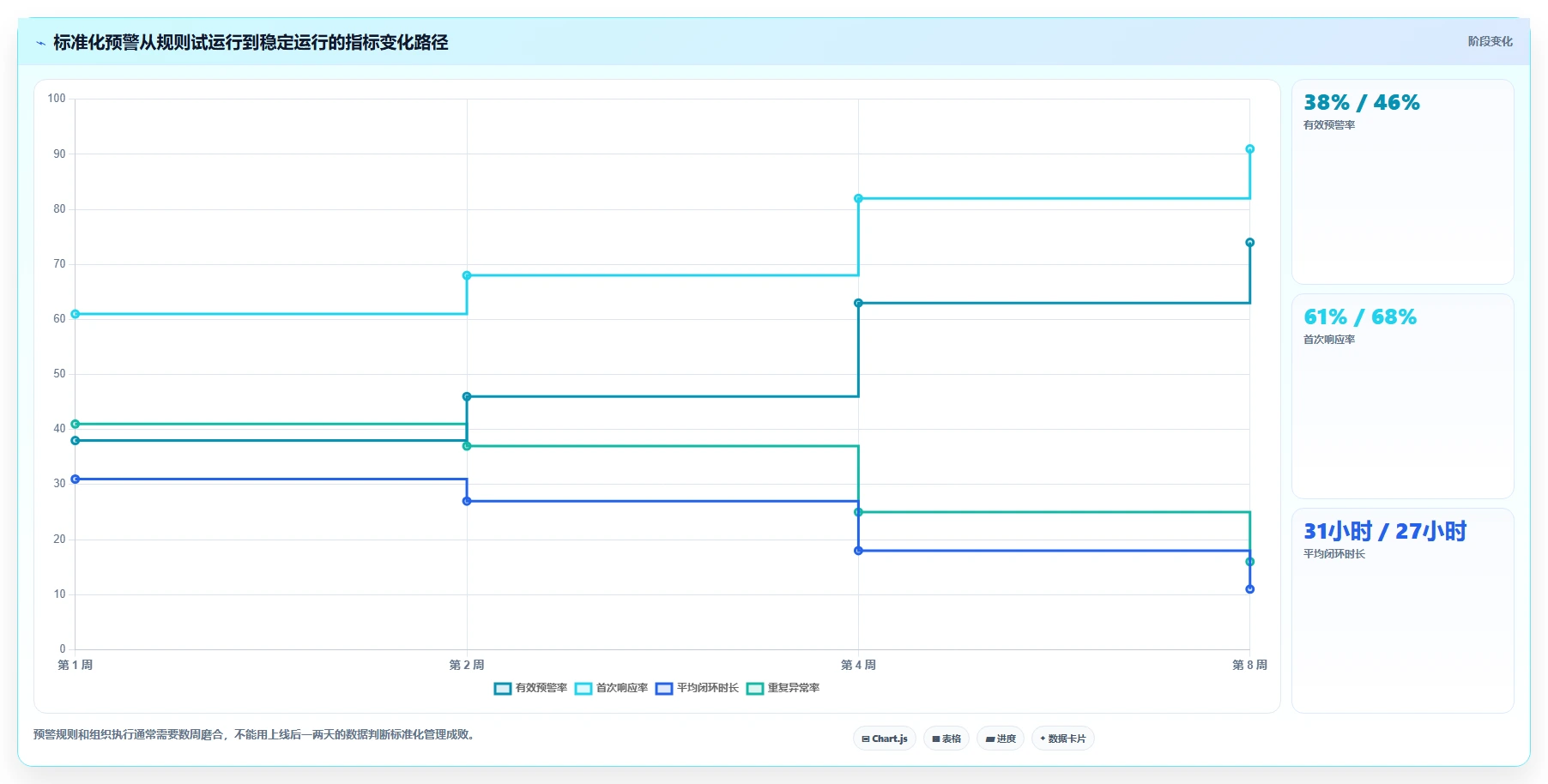Viewport: 1548px width, 784px height.
Task: Click the 第 1 周 x-axis label
Action: tap(76, 665)
